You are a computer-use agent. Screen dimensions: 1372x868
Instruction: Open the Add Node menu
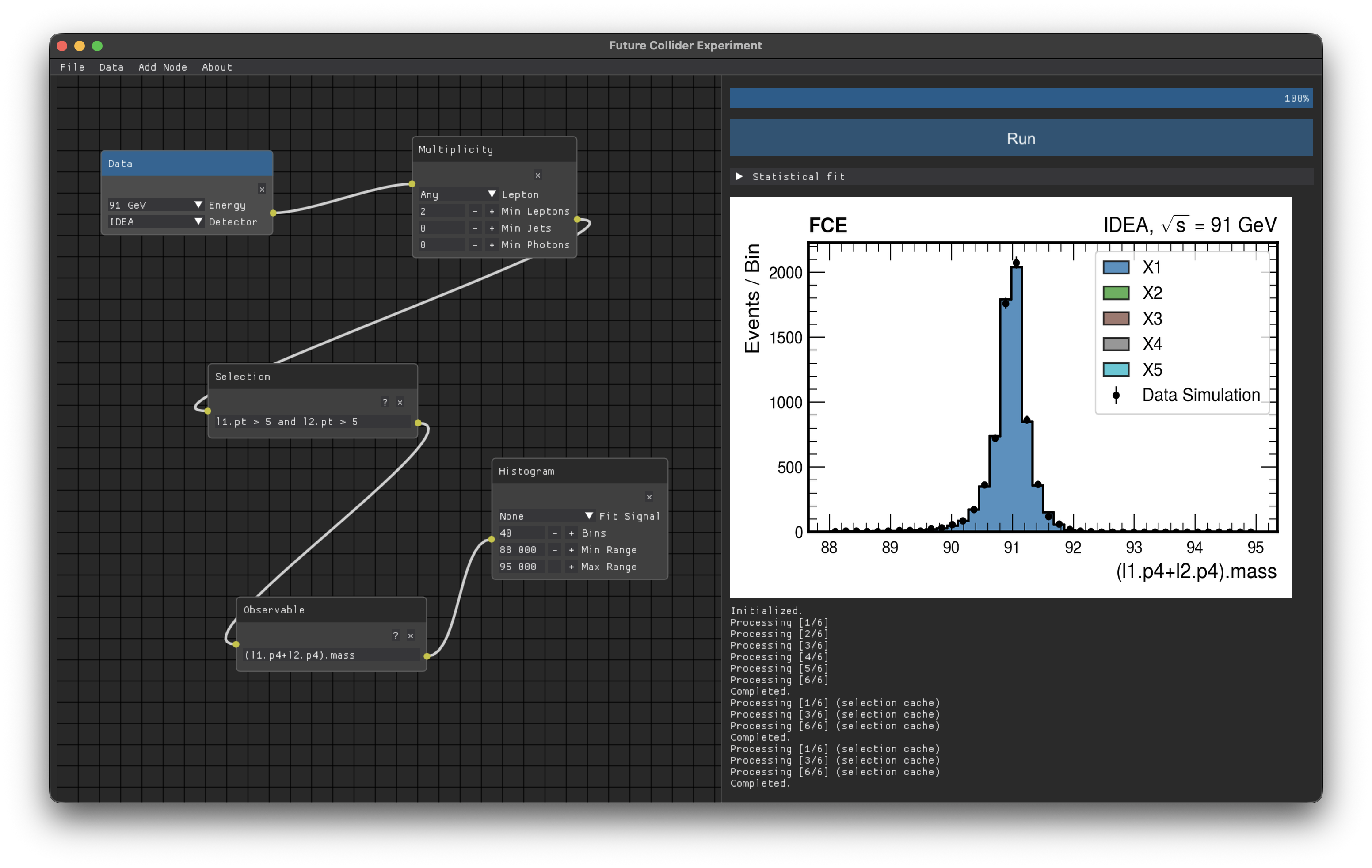(162, 67)
